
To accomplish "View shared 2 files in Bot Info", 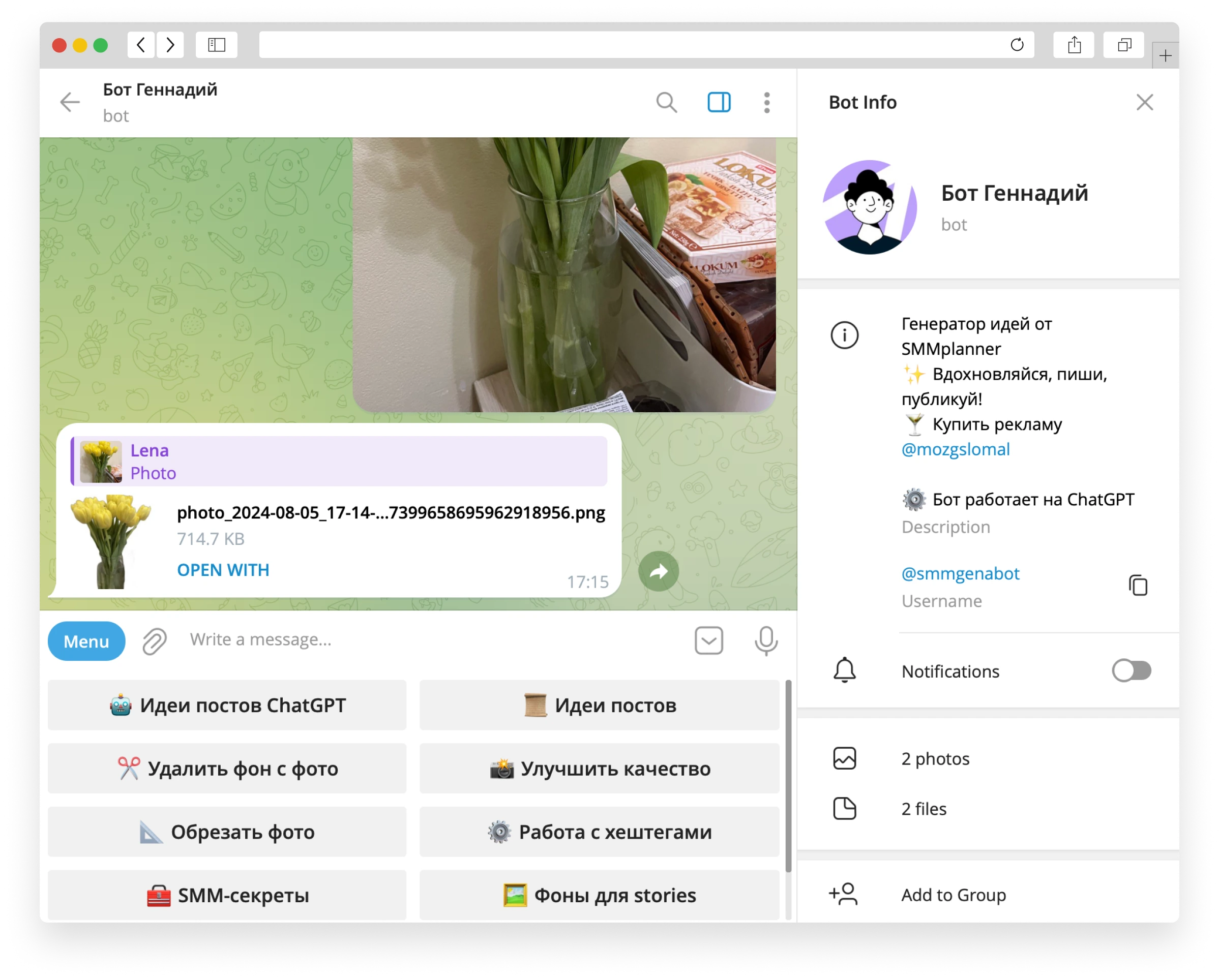I will pyautogui.click(x=924, y=808).
